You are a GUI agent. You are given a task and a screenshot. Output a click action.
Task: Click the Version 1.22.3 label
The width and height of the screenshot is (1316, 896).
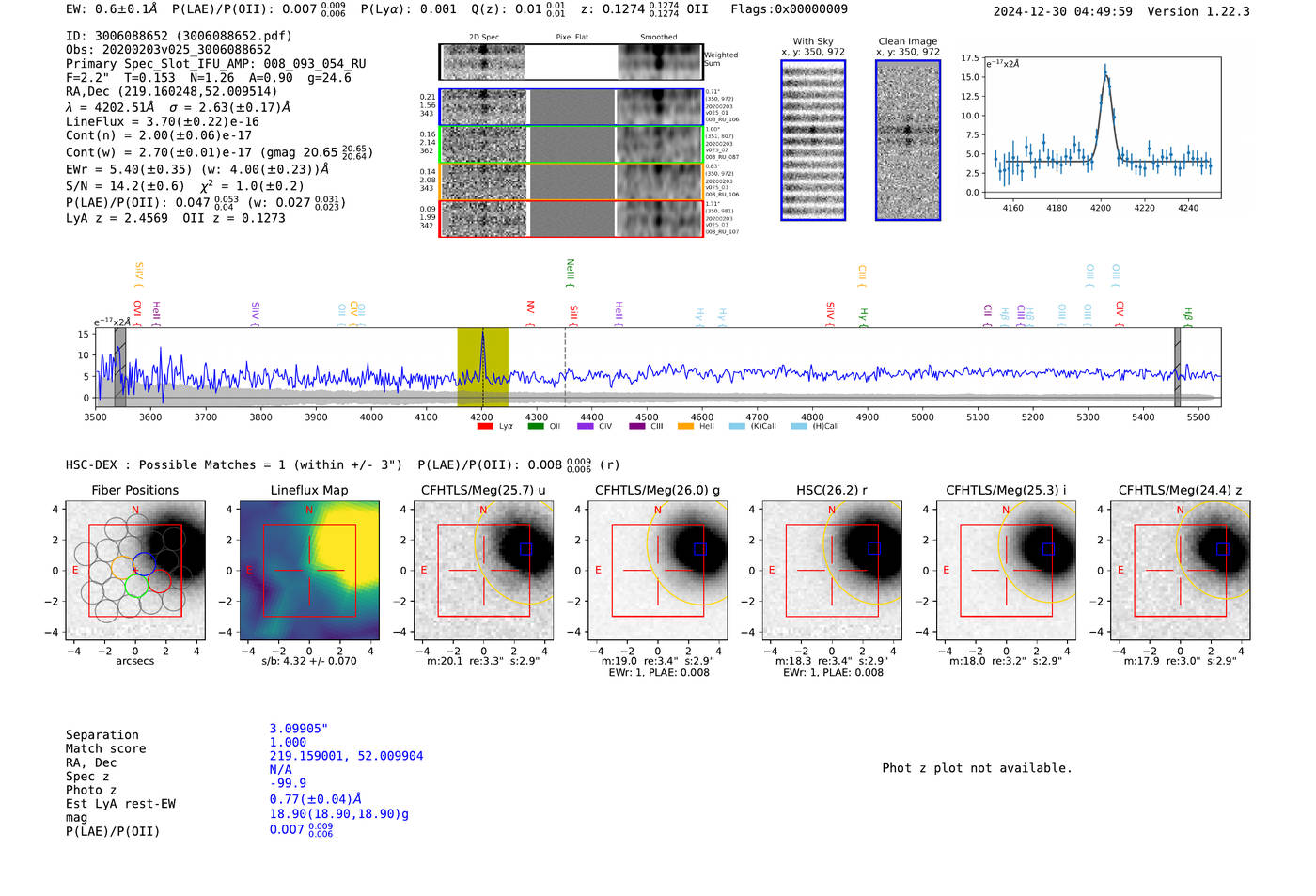(1198, 11)
